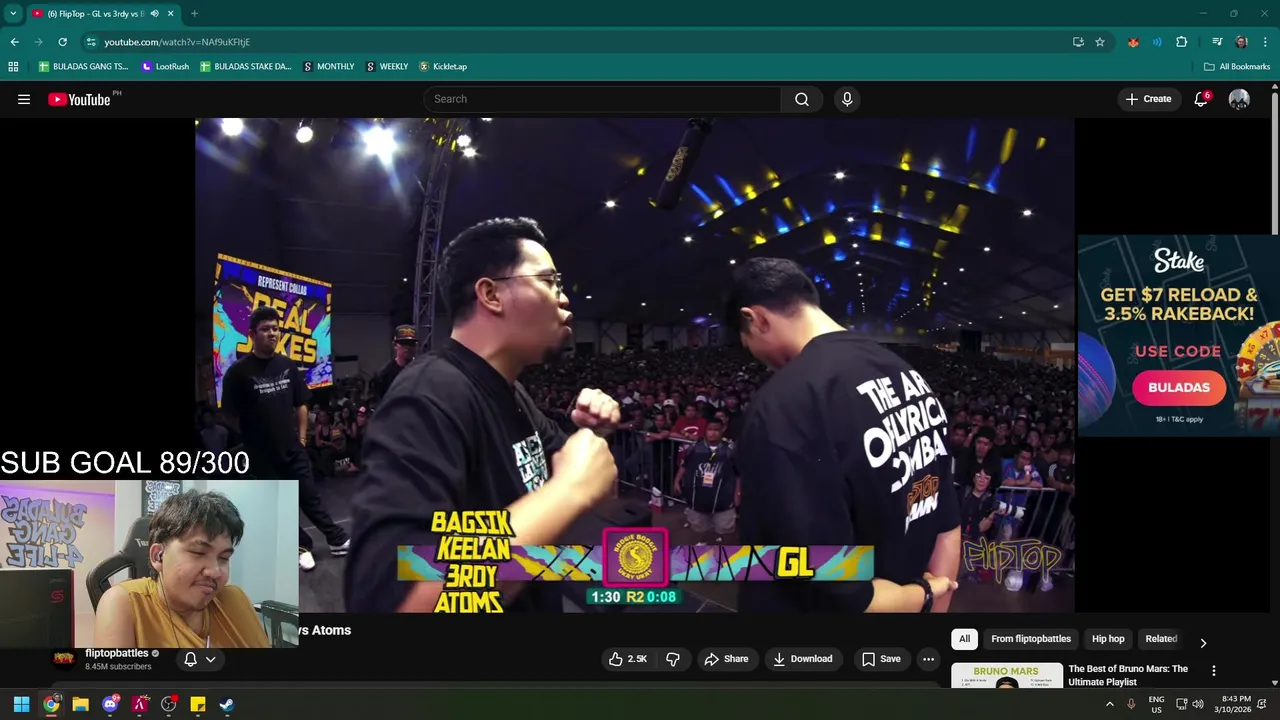Select the Related chip
The image size is (1280, 720).
[1161, 639]
